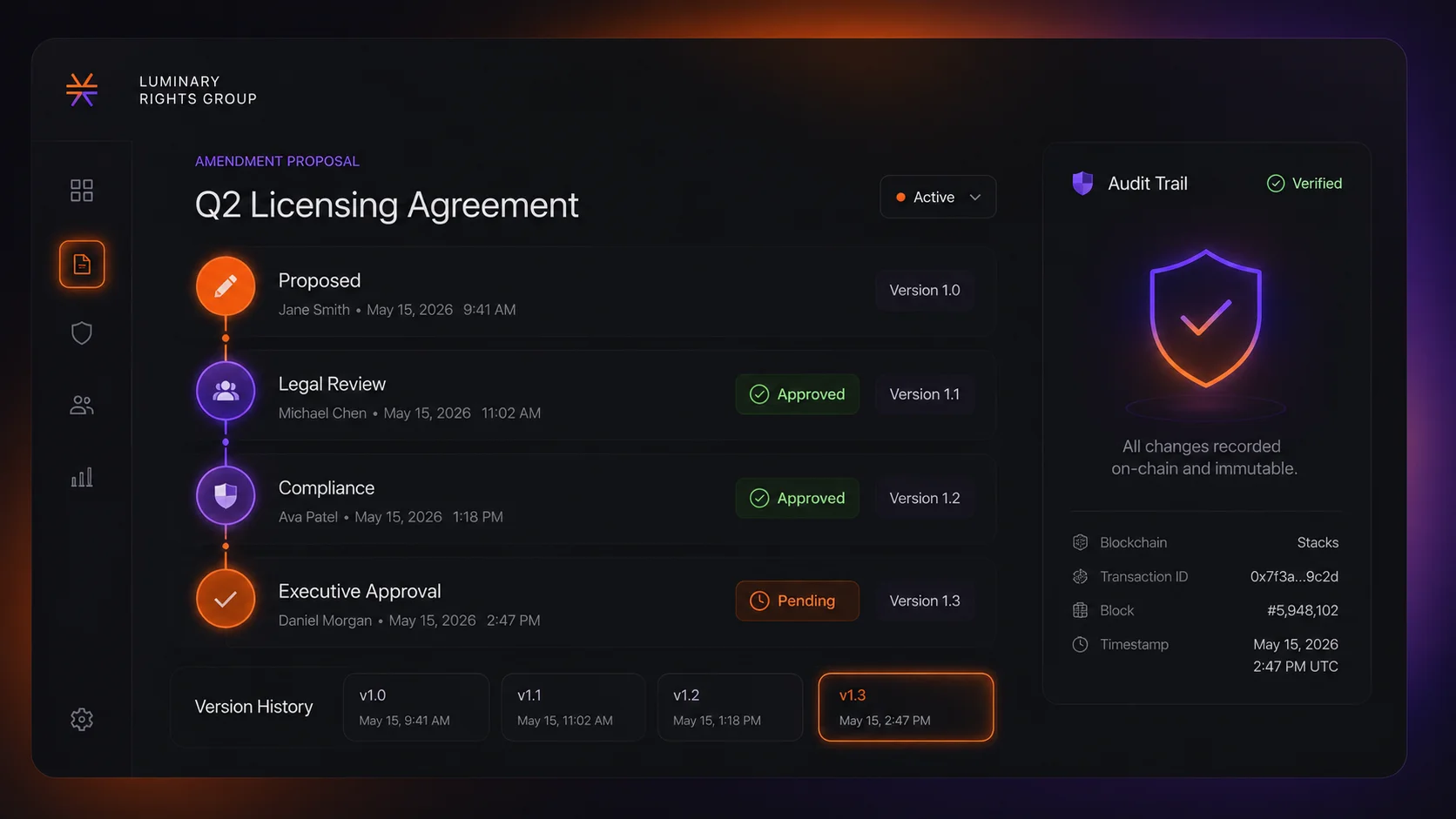Click the Transaction ID 0x7f3a...9c2d value
Image resolution: width=1456 pixels, height=819 pixels.
tap(1294, 576)
